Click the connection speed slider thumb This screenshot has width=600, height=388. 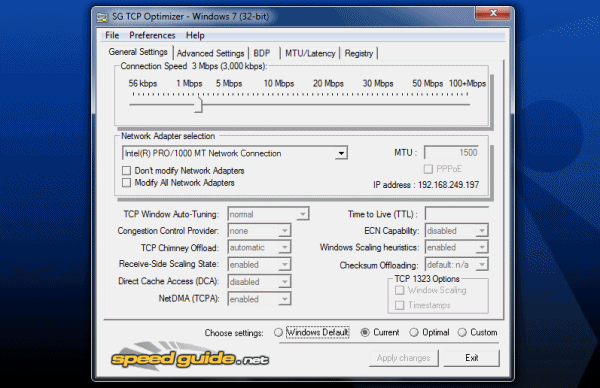[x=199, y=105]
